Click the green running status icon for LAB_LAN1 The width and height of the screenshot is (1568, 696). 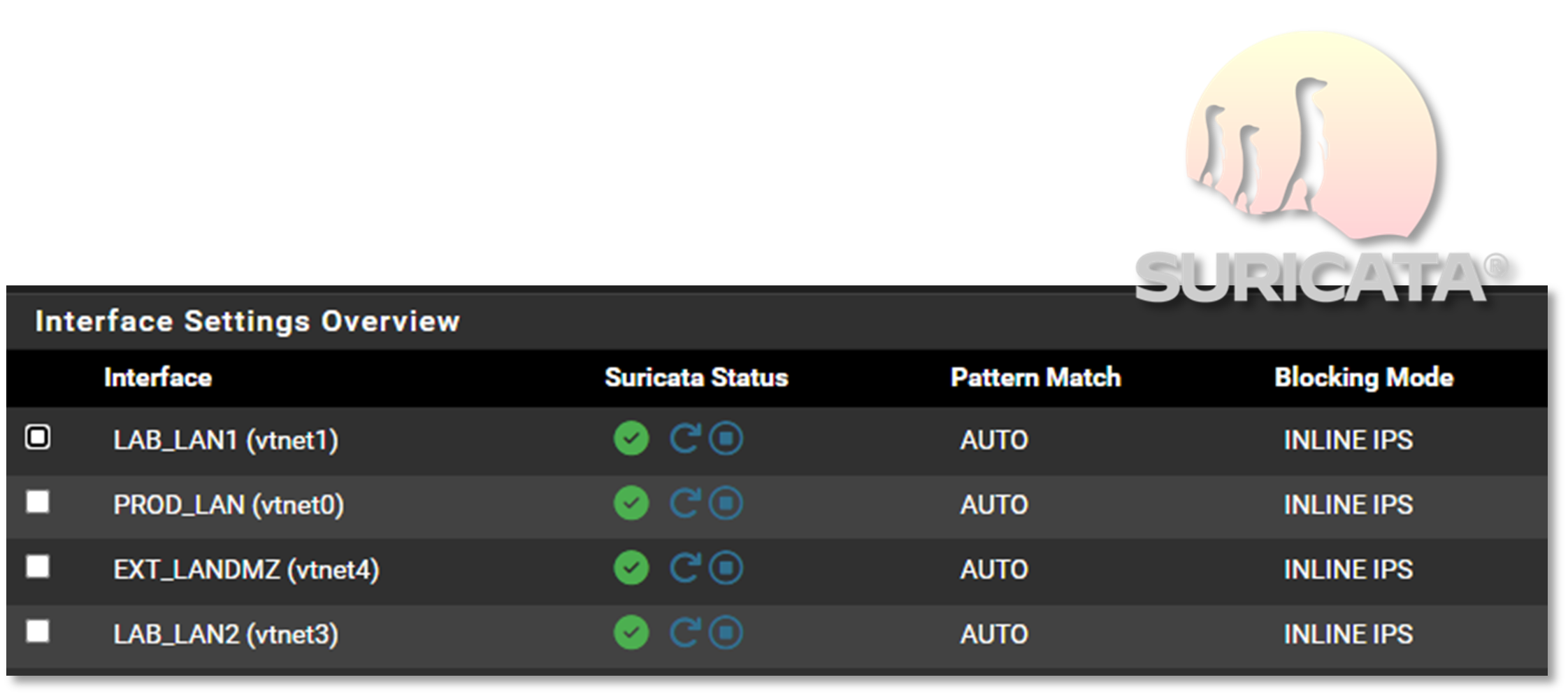click(x=631, y=439)
